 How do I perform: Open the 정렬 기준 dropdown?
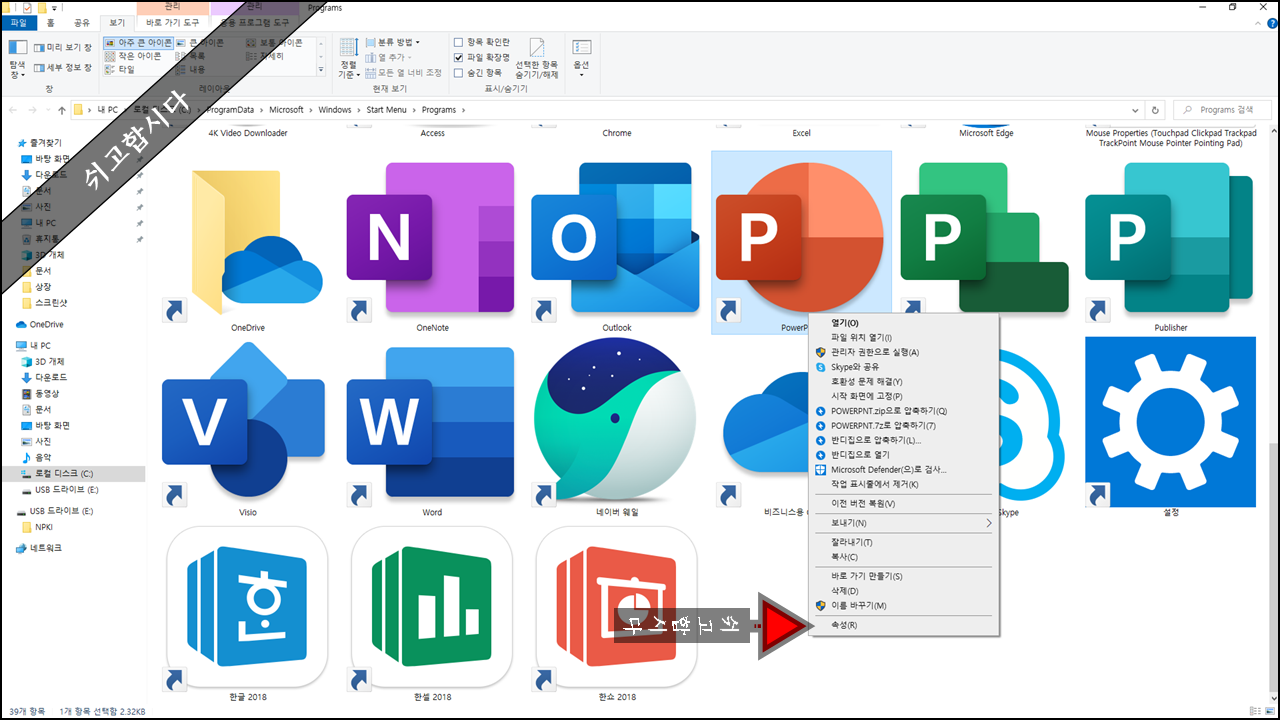click(348, 58)
